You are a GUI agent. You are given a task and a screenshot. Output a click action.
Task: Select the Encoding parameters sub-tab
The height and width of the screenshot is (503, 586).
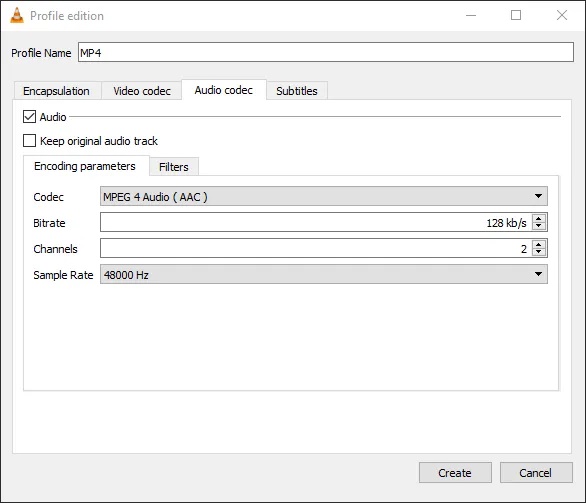[85, 166]
